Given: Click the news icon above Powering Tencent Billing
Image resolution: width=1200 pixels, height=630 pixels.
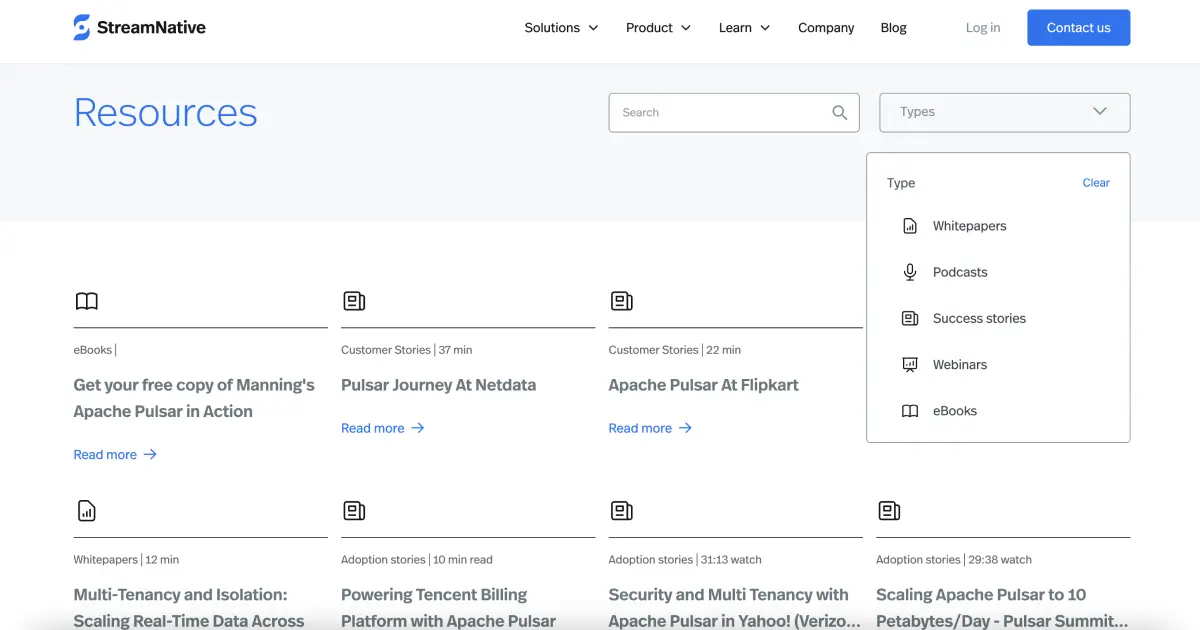Looking at the screenshot, I should tap(354, 511).
